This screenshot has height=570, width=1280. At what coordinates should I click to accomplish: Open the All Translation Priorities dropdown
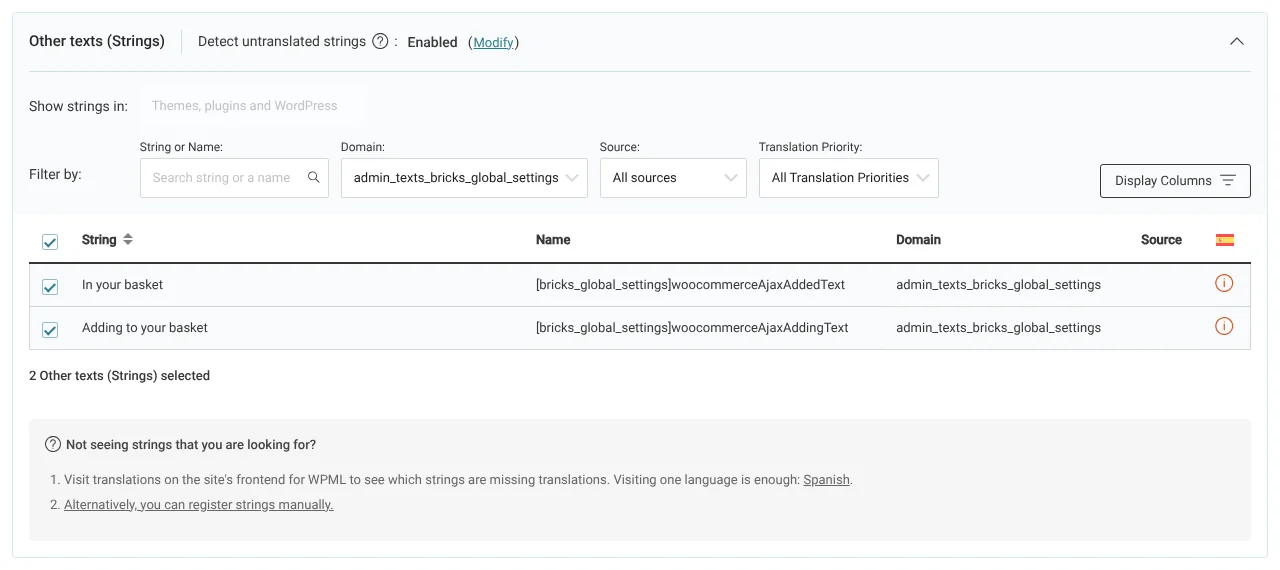(x=849, y=178)
